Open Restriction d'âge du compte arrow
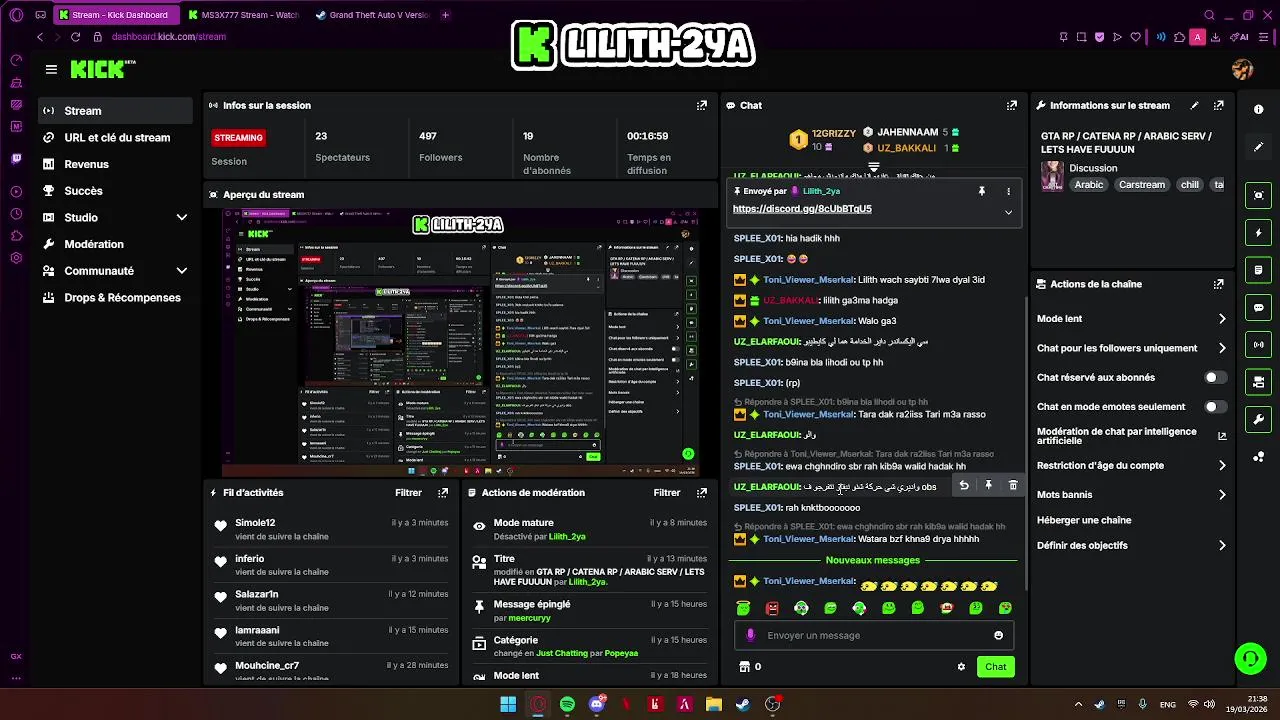The image size is (1280, 720). click(1222, 465)
